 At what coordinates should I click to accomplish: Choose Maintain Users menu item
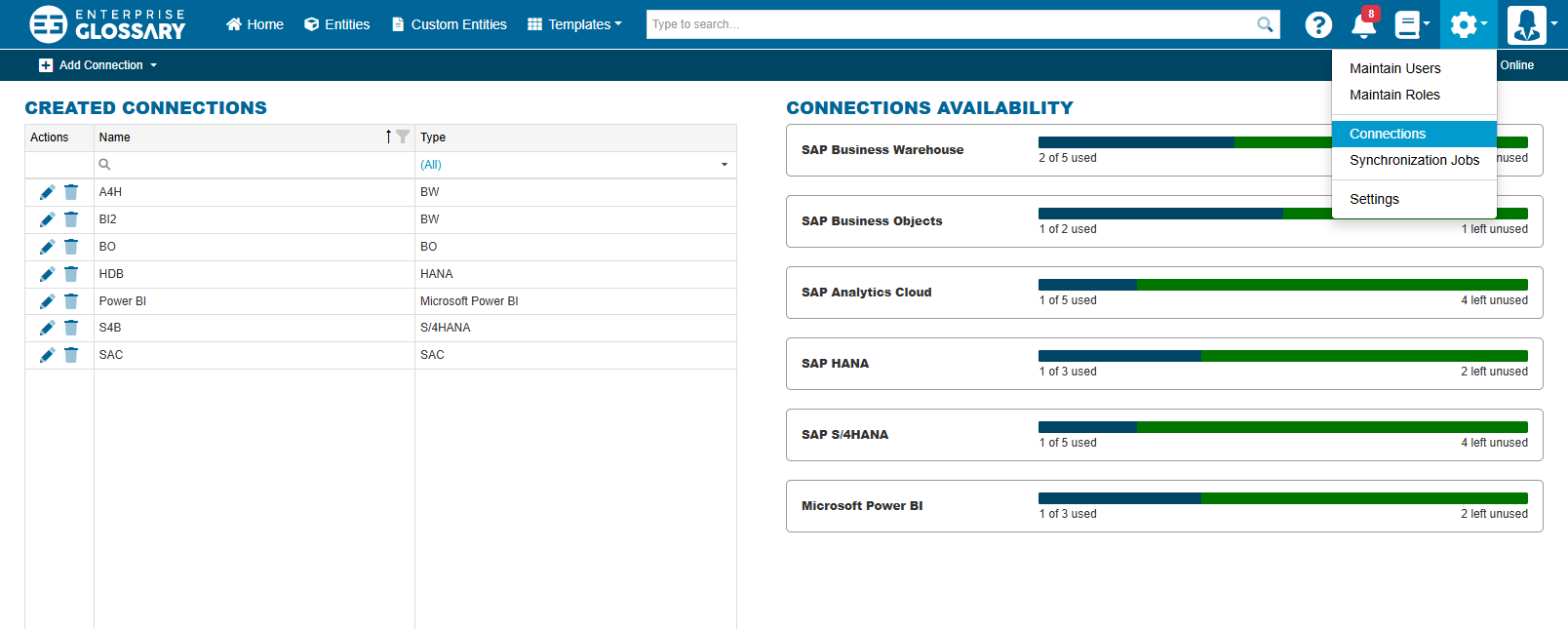coord(1394,68)
